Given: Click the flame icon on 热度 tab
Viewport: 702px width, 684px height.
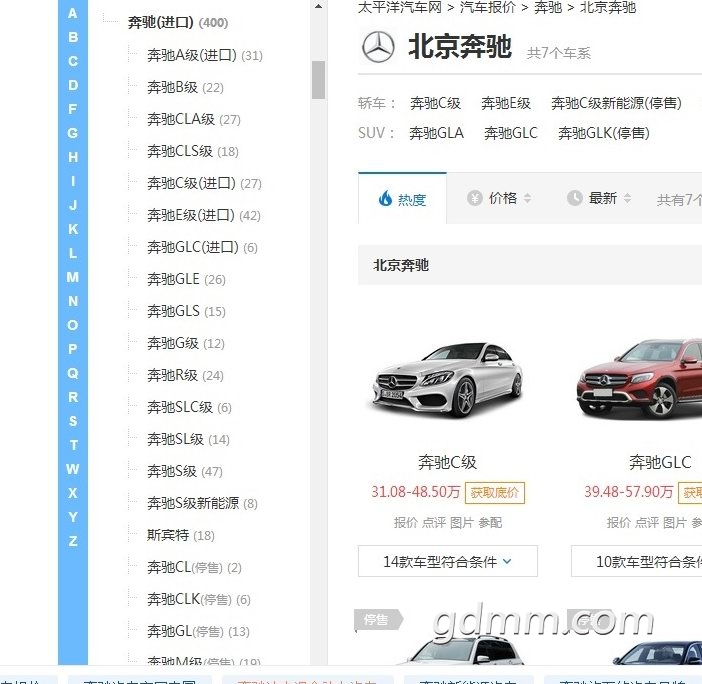Looking at the screenshot, I should [x=385, y=198].
